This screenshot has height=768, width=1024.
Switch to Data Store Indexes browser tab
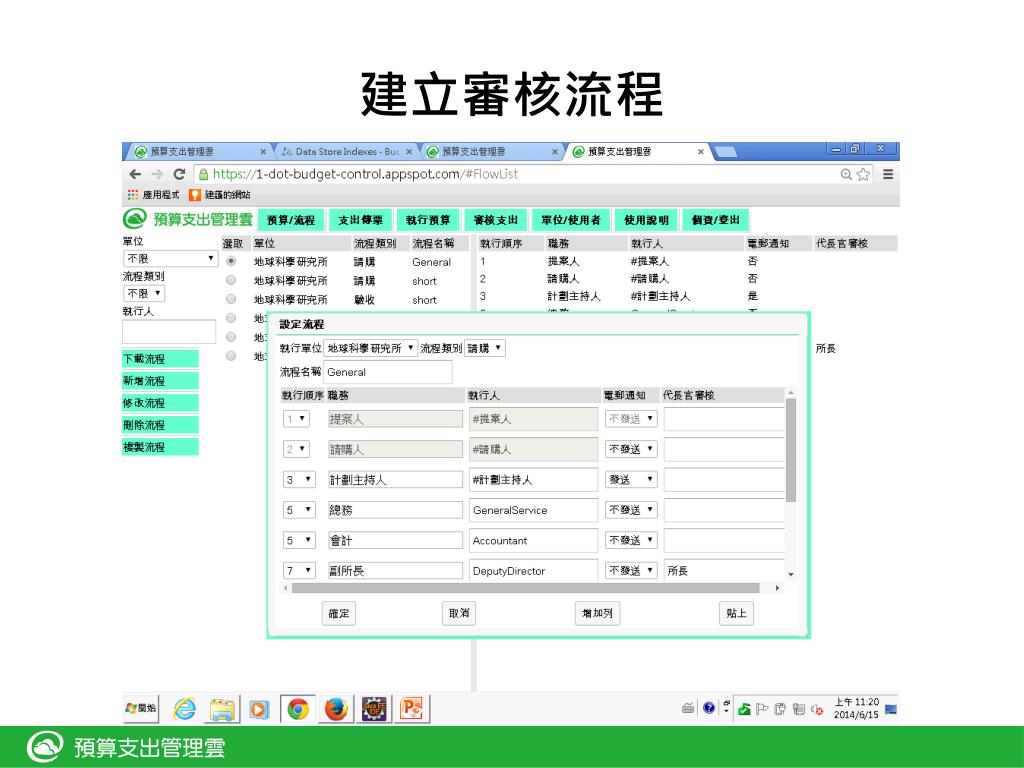tap(347, 152)
